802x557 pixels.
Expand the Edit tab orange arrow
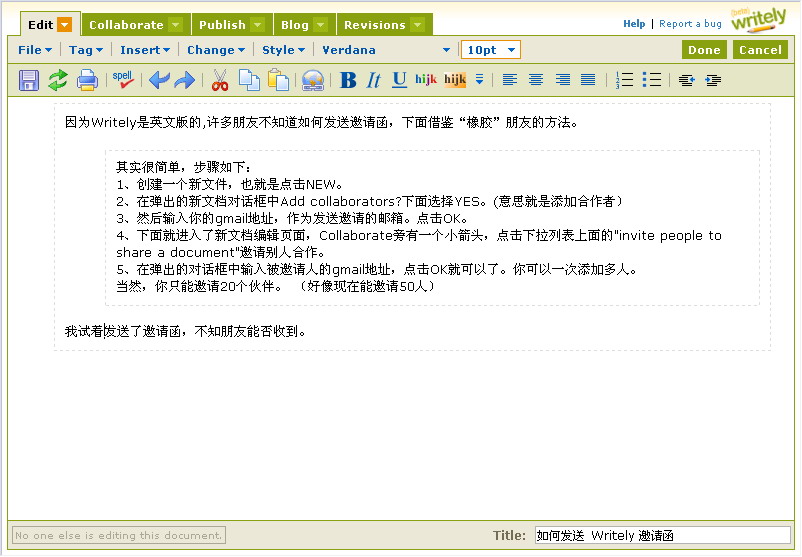(64, 25)
